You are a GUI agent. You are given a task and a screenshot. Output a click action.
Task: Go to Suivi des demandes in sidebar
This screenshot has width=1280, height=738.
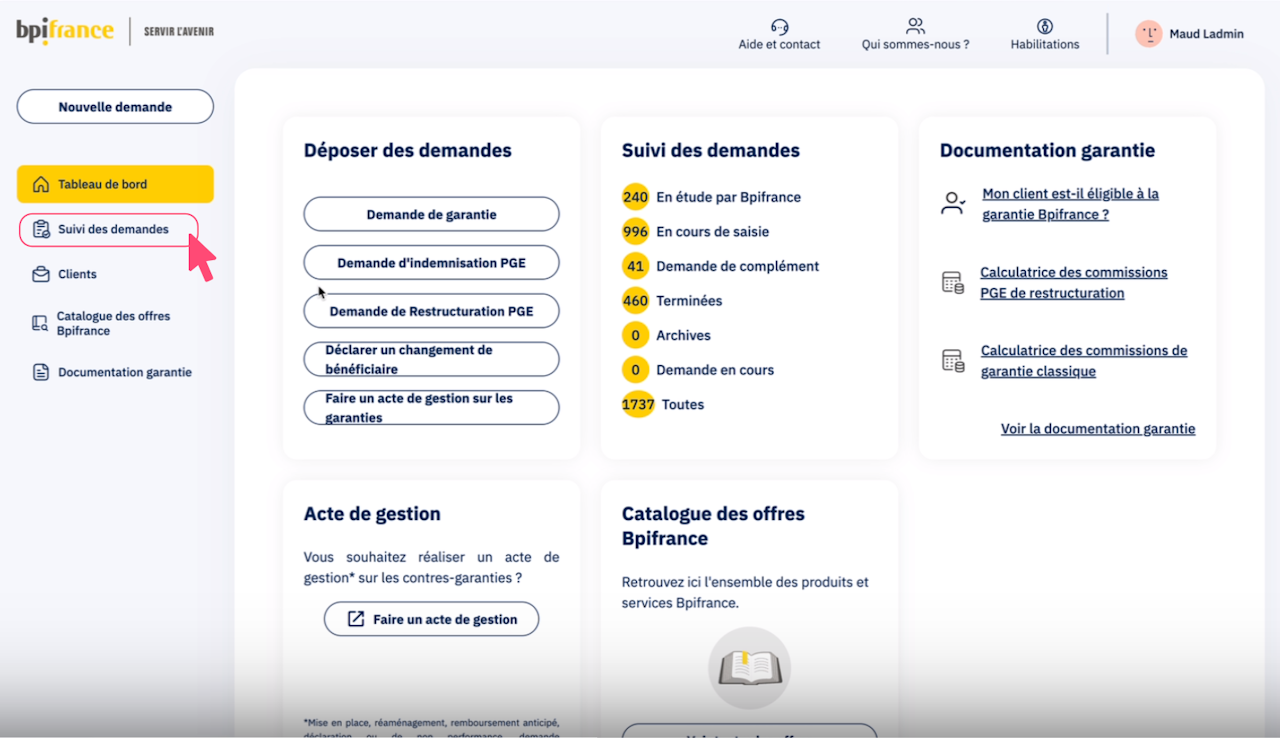pos(109,229)
